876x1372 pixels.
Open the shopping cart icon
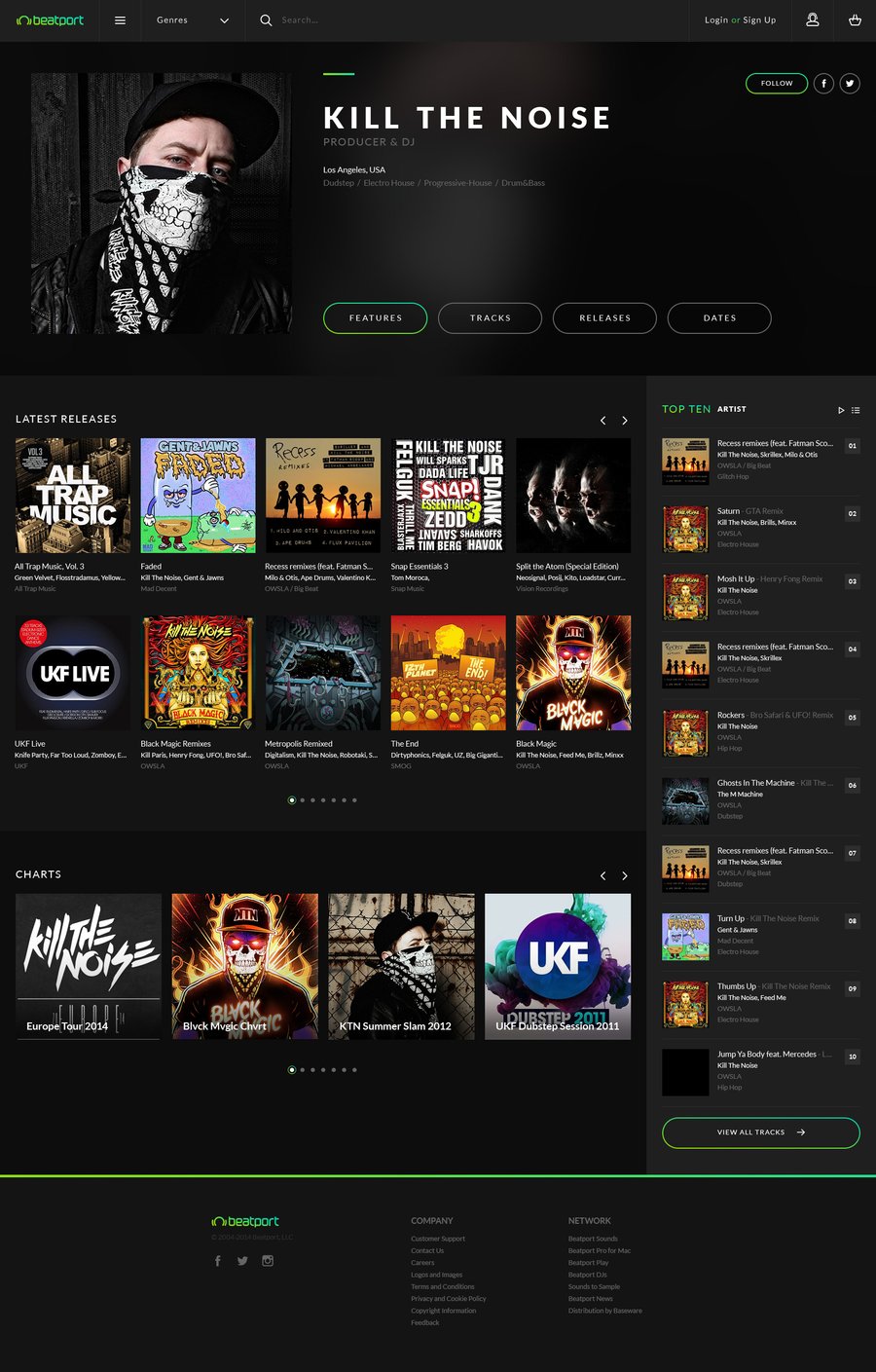855,20
